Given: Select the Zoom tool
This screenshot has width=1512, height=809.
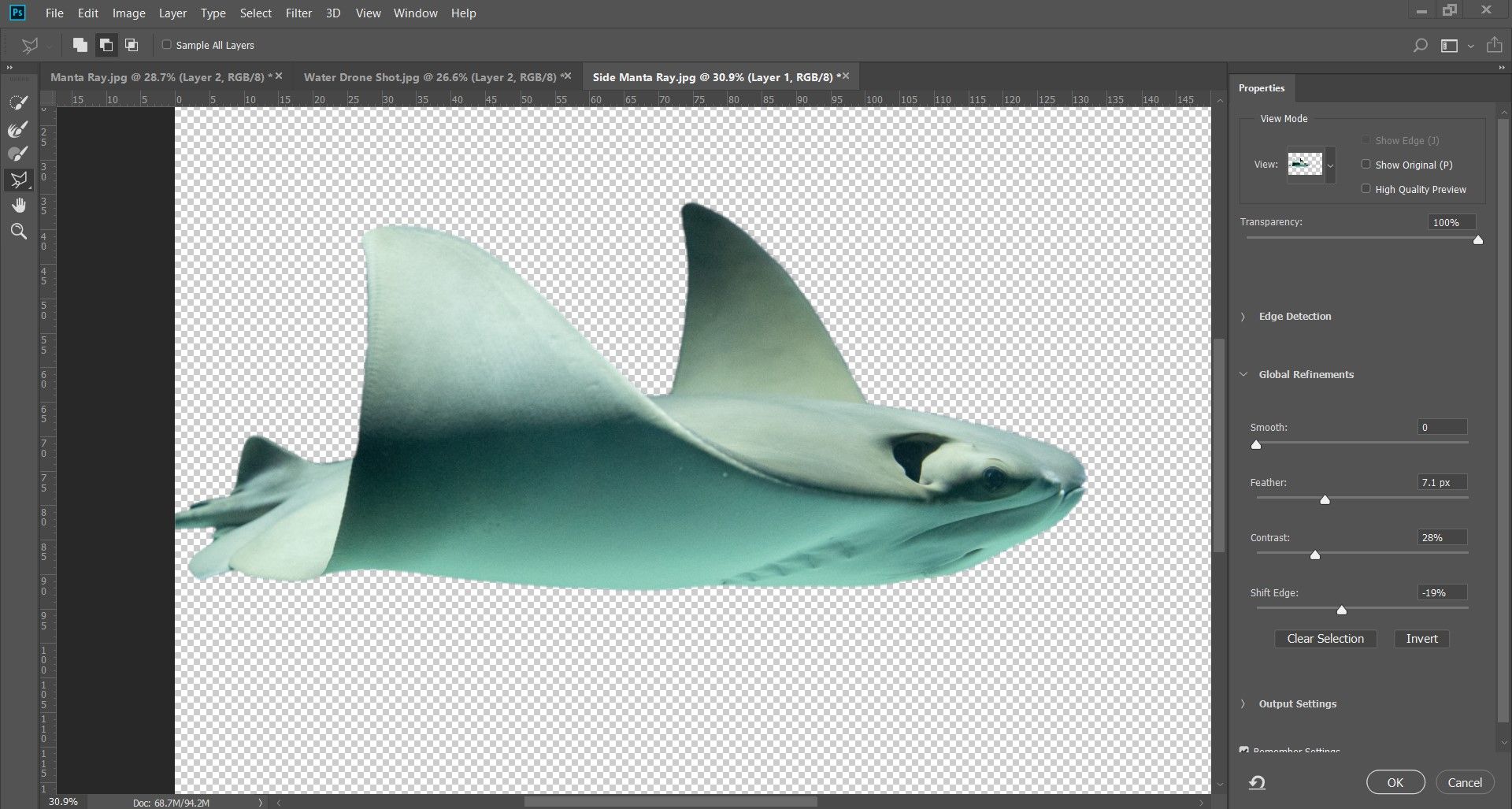Looking at the screenshot, I should (x=17, y=231).
